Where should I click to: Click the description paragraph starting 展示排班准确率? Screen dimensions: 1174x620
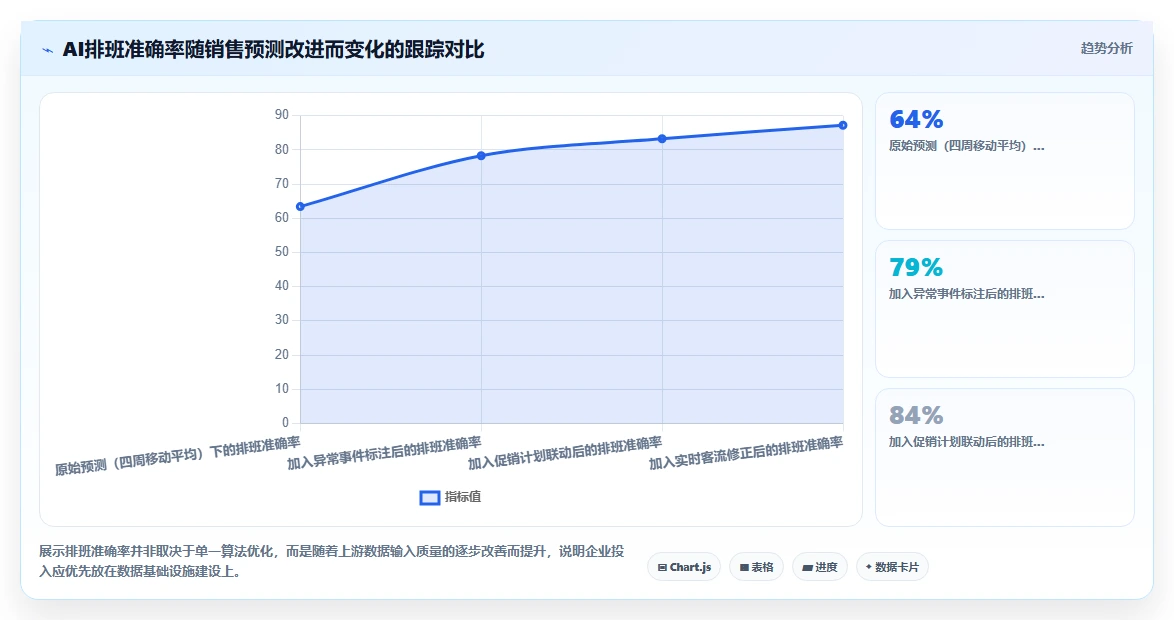(332, 561)
